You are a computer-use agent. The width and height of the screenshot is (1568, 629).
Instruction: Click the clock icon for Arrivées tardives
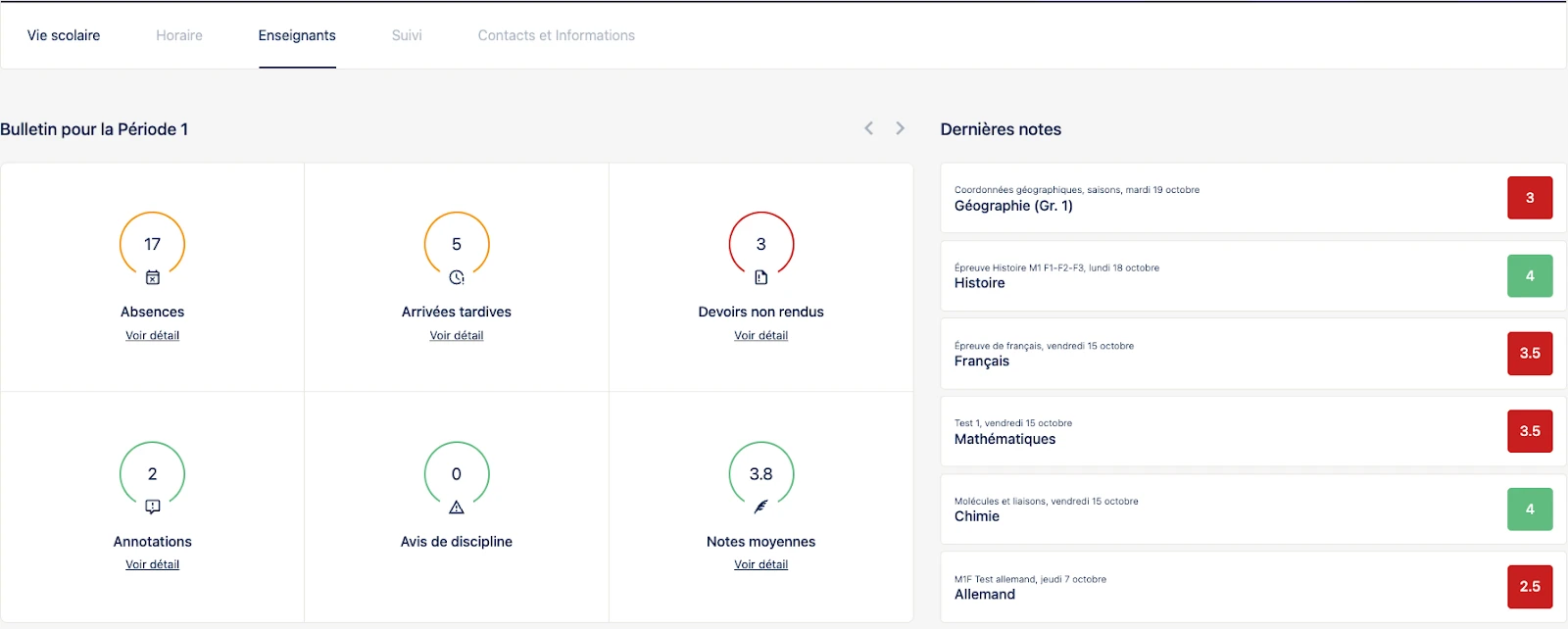457,277
